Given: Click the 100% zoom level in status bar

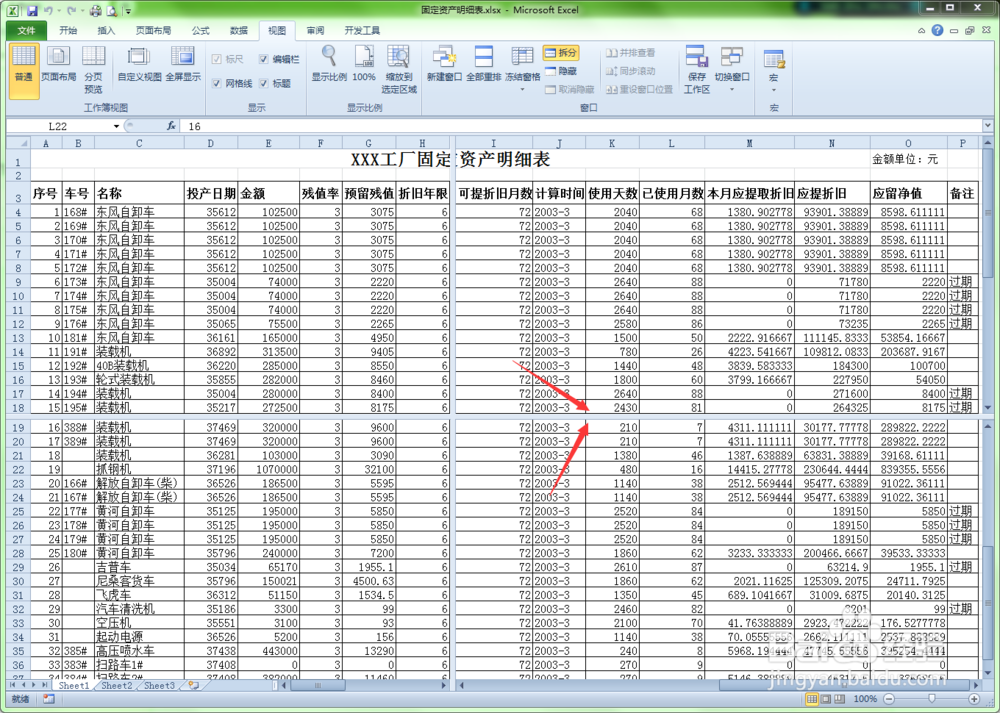Looking at the screenshot, I should pyautogui.click(x=865, y=699).
